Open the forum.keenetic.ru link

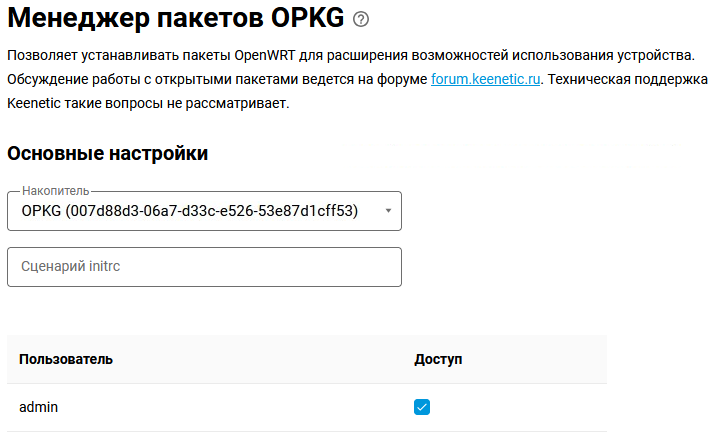(x=485, y=78)
